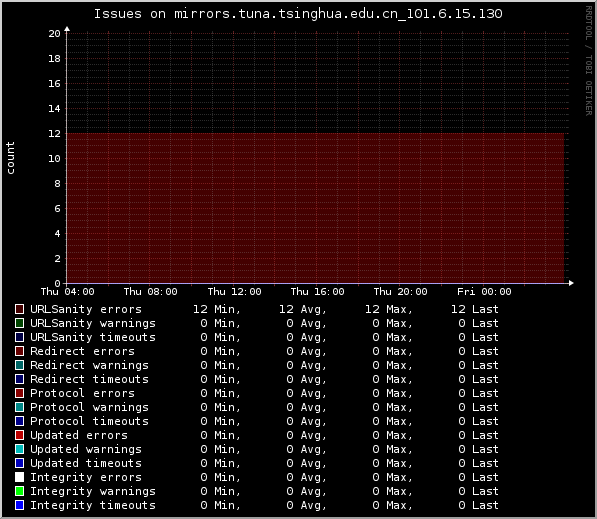Click the Integrity warnings bright green swatch

pyautogui.click(x=19, y=491)
